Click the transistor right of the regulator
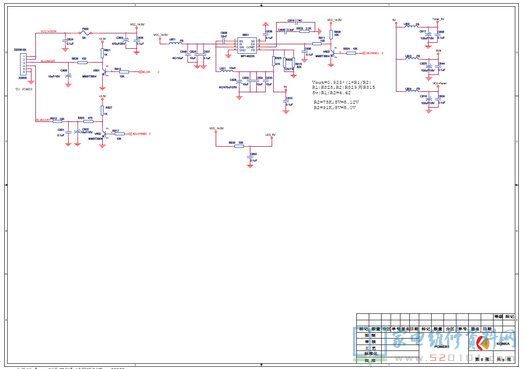Image resolution: width=525 pixels, height=369 pixels. click(x=332, y=53)
